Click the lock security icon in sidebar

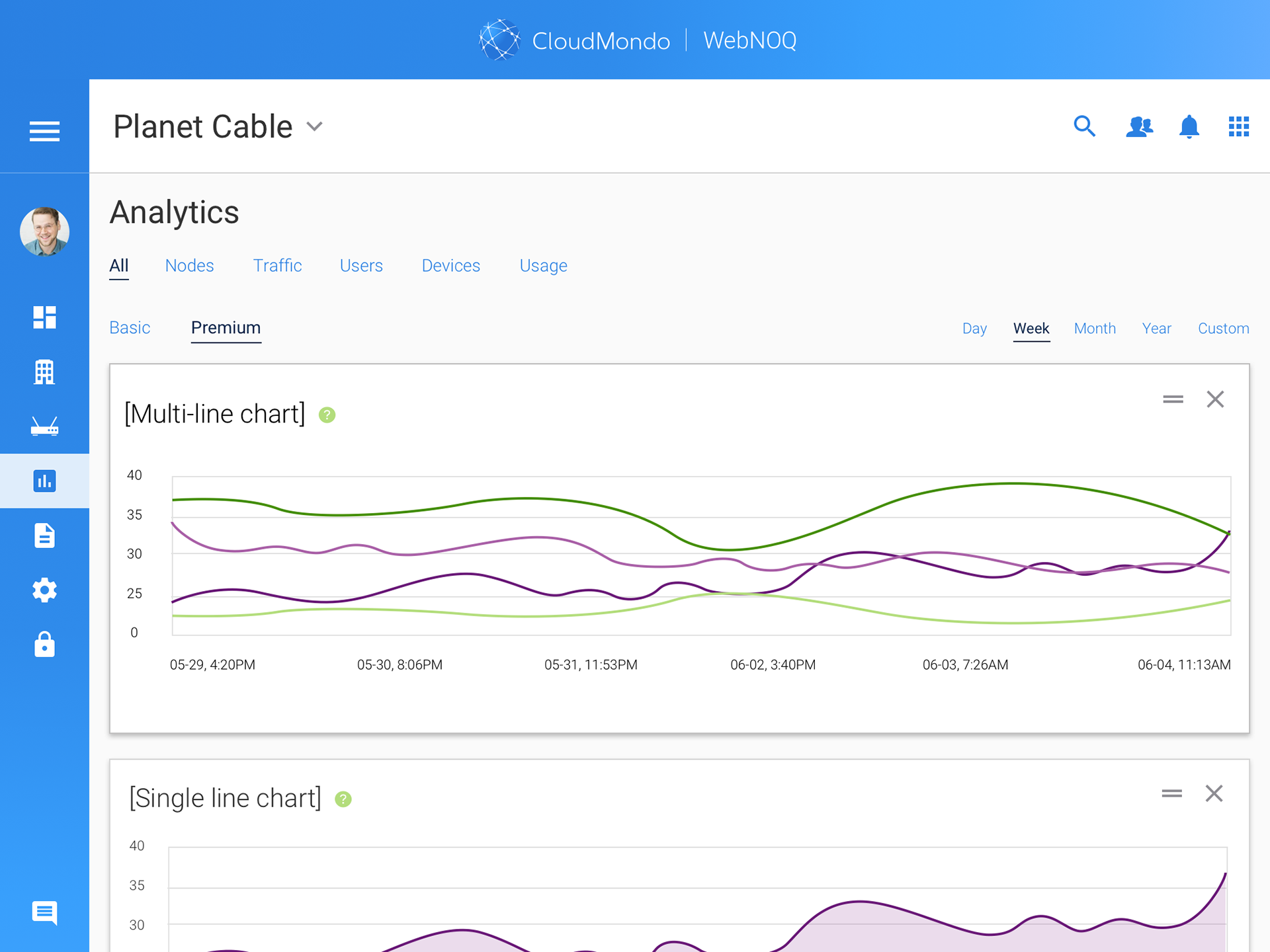click(44, 644)
